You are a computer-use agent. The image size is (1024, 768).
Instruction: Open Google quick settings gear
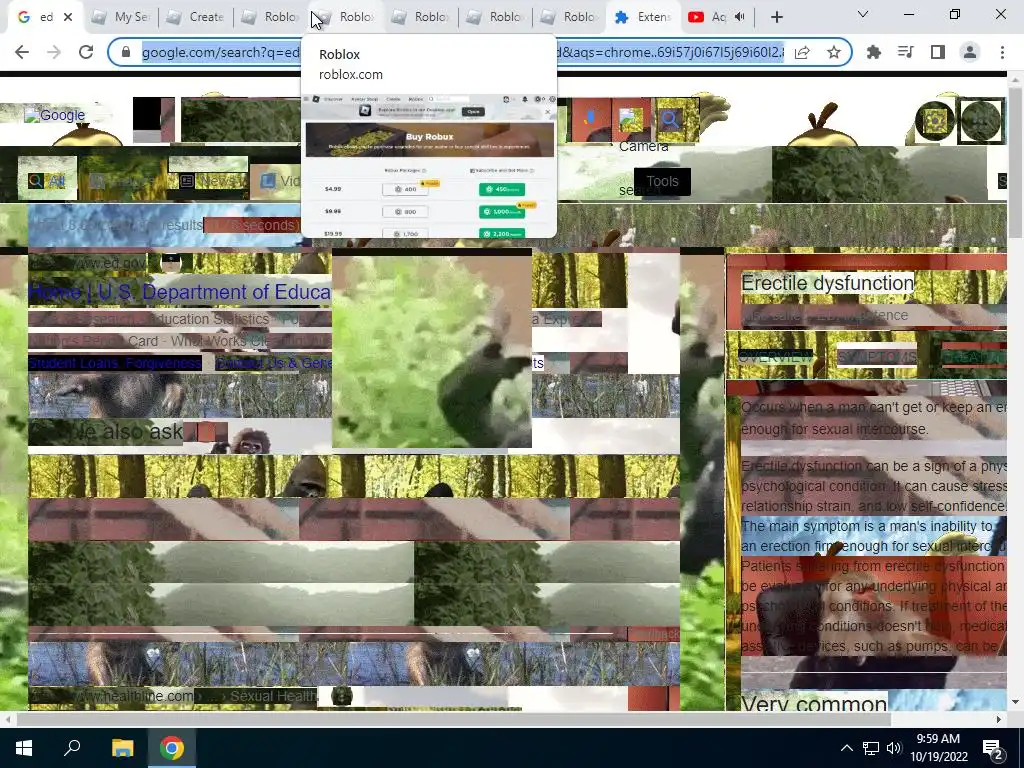[936, 121]
